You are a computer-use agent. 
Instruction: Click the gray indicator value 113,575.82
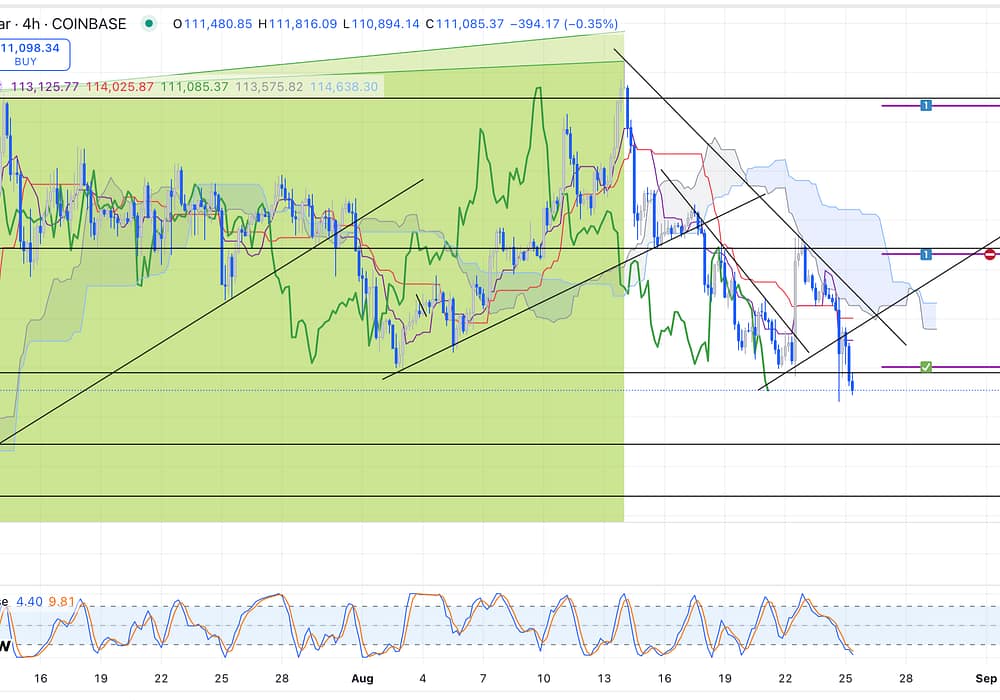coord(266,87)
